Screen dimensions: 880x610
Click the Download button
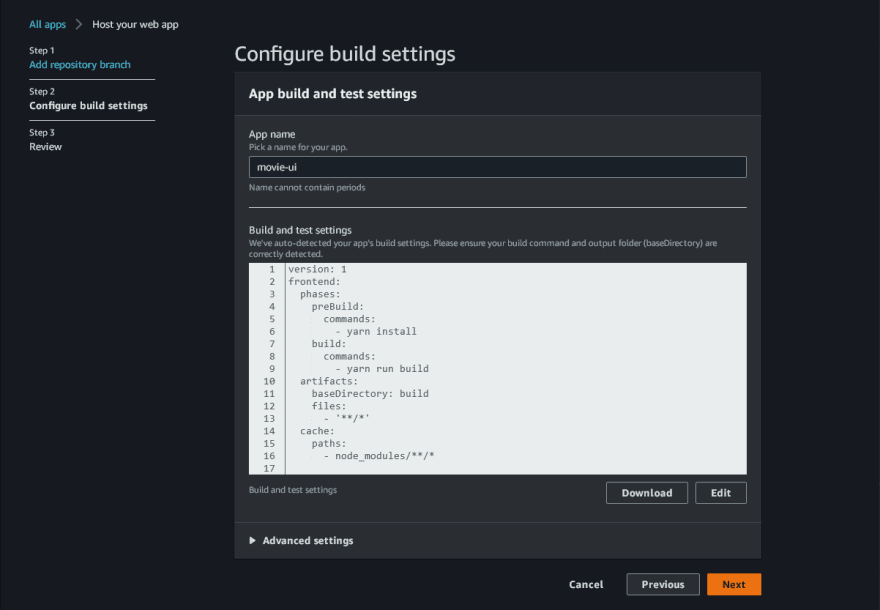(x=647, y=493)
